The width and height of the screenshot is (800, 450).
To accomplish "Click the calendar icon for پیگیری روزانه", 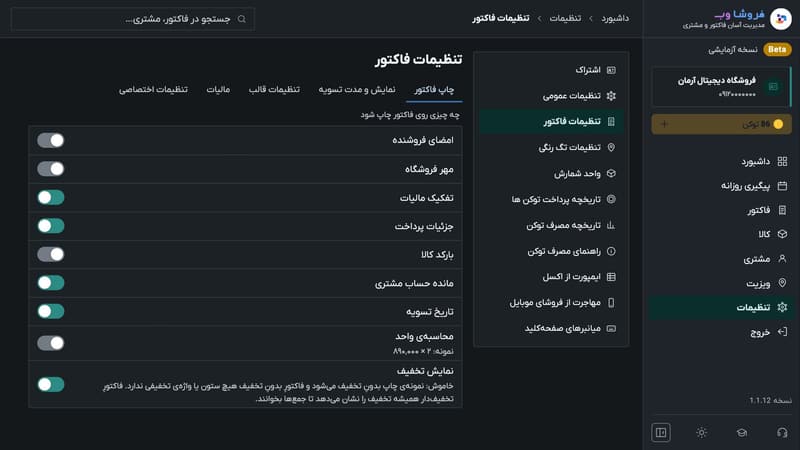I will [x=782, y=186].
